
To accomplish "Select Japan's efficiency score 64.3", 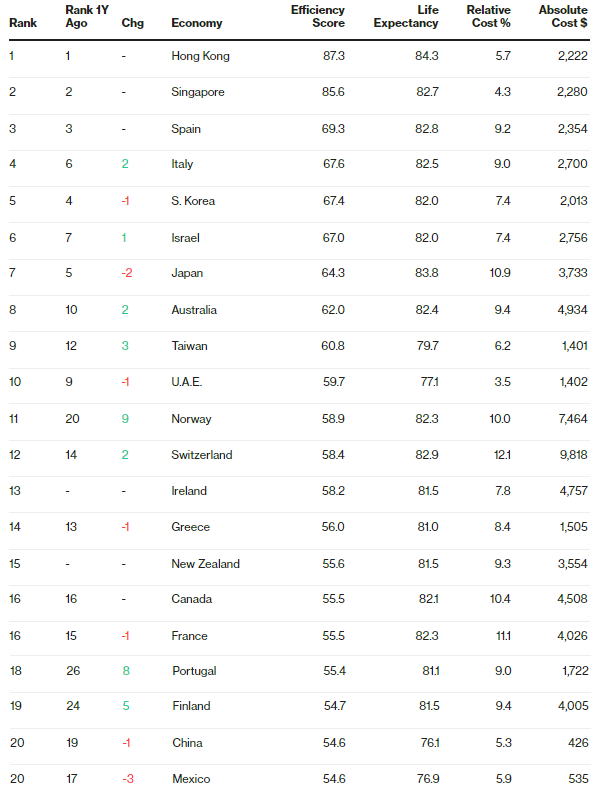I will [x=333, y=273].
